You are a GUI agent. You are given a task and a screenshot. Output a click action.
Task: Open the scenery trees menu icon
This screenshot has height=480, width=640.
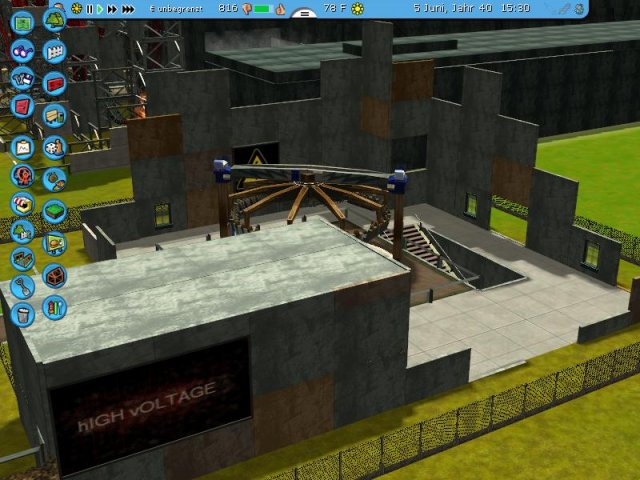[x=54, y=19]
